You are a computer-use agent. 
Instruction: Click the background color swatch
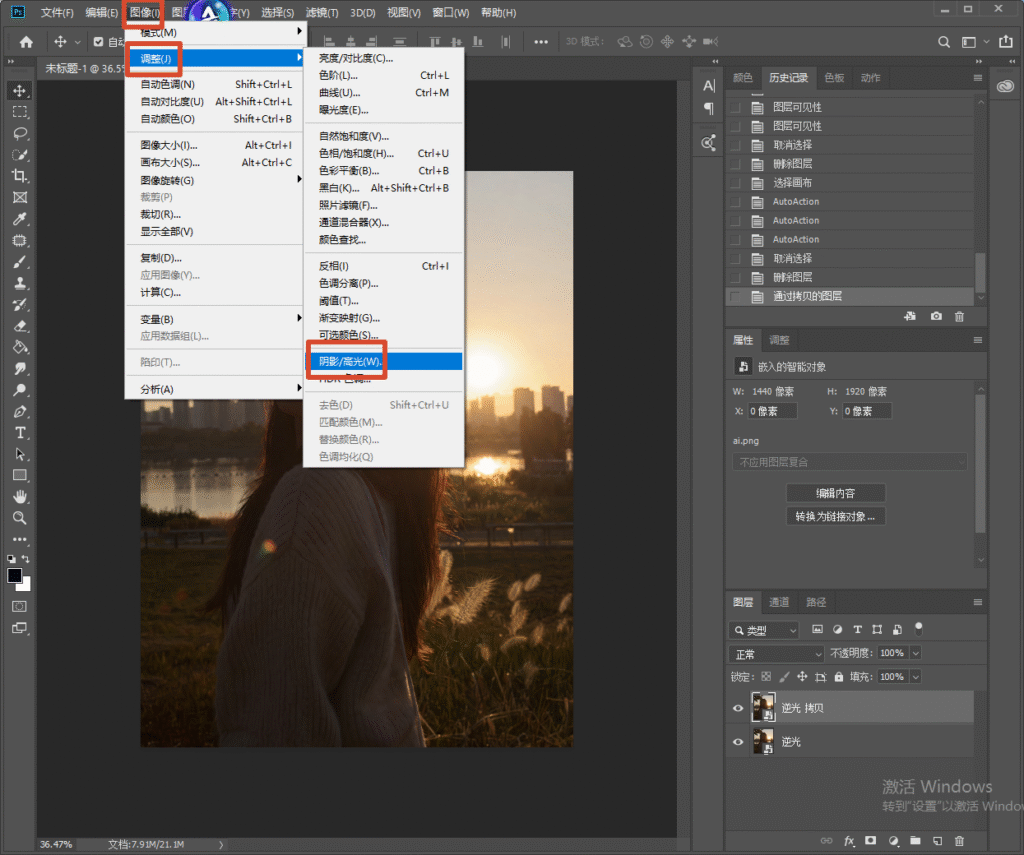pos(26,585)
